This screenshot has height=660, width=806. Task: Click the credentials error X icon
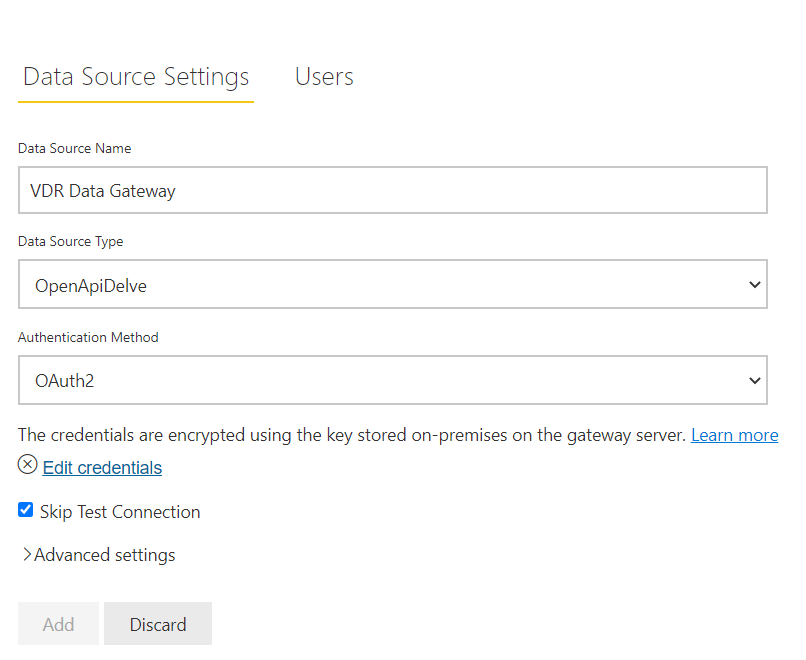(x=27, y=464)
